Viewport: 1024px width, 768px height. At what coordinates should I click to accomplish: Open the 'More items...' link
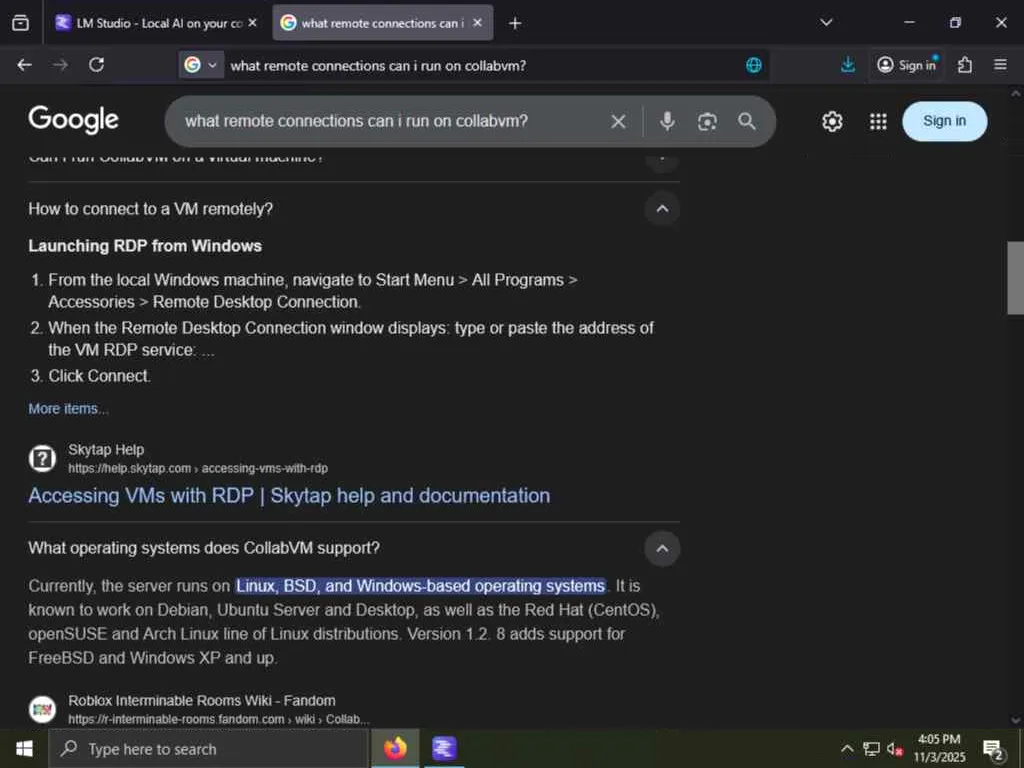click(69, 409)
